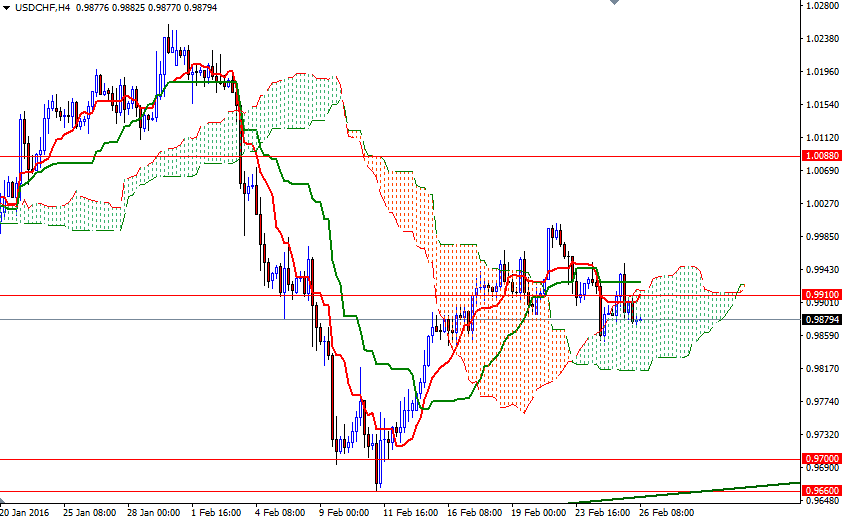Screen dimensions: 842x520
Task: Click the 20 Jan 2016 date label
Action: click(24, 512)
